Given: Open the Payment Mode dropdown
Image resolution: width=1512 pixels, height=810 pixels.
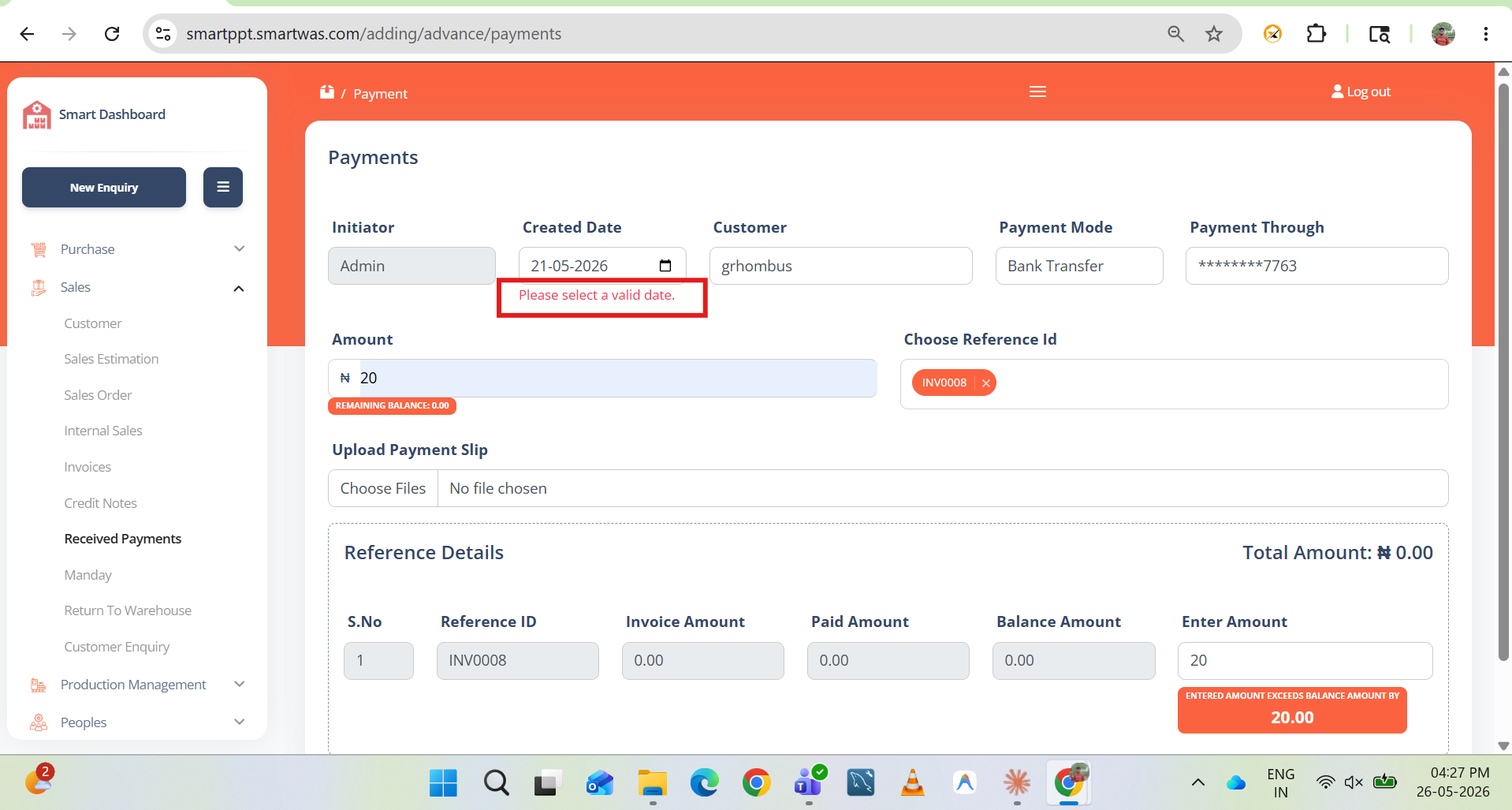Looking at the screenshot, I should tap(1079, 266).
